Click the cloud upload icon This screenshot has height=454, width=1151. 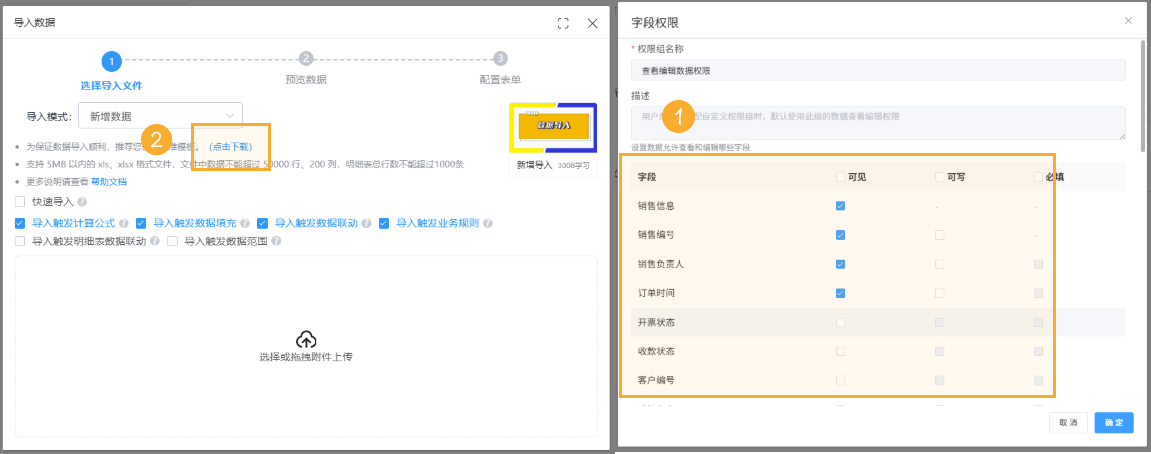306,339
